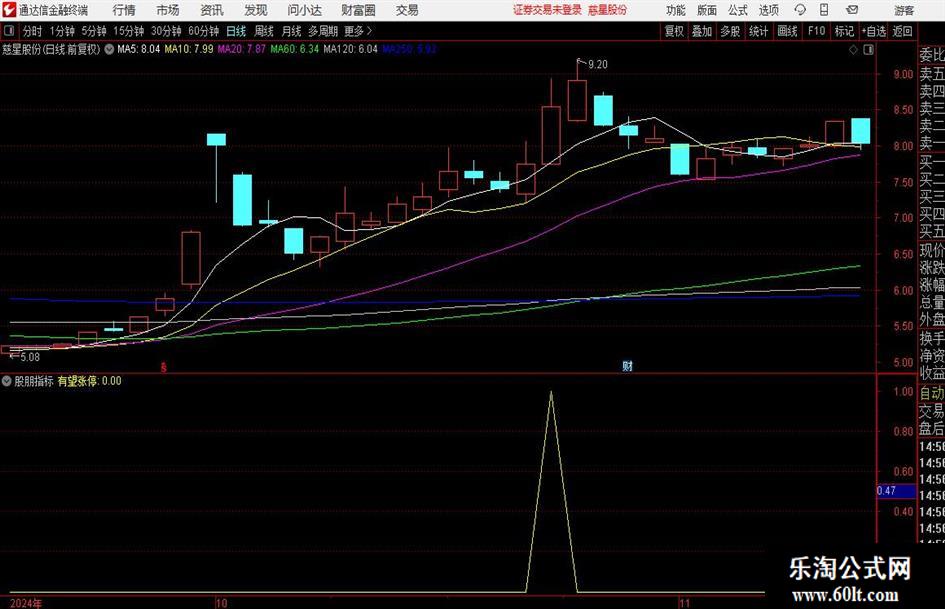Click the 5.08 low price label
Viewport: 945px width, 609px height.
(x=30, y=357)
